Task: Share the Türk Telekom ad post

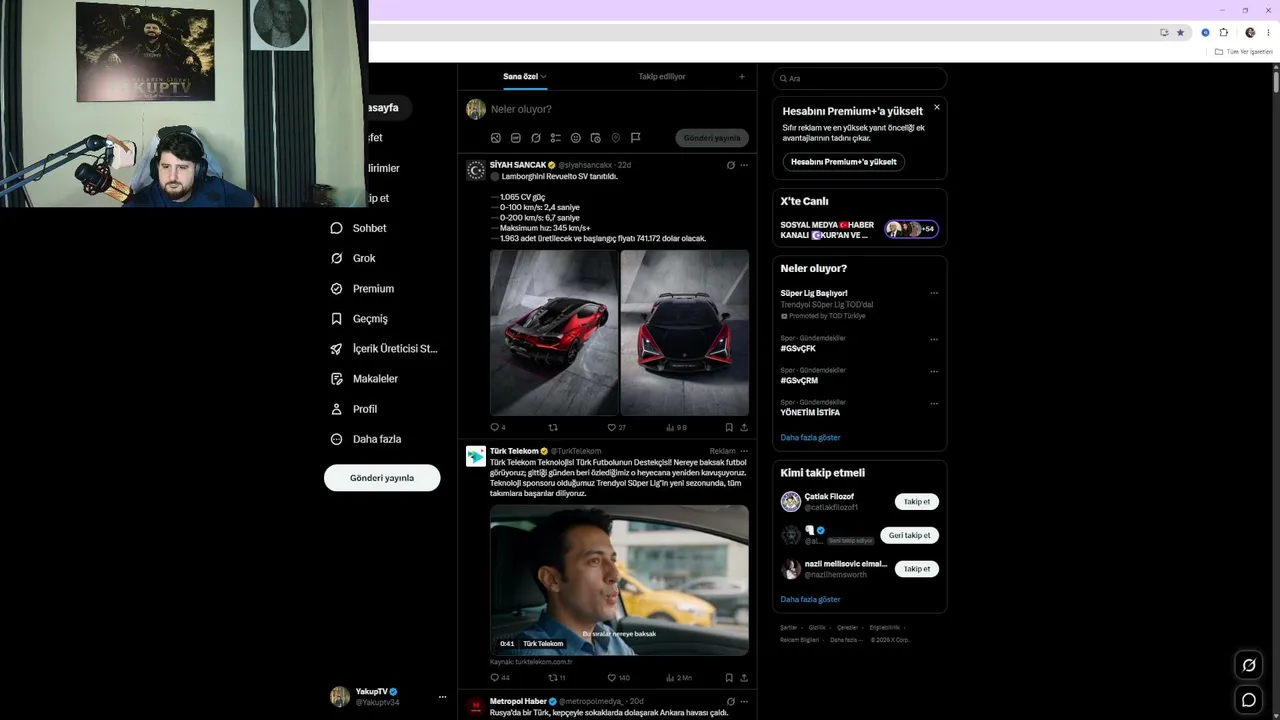Action: pyautogui.click(x=744, y=677)
